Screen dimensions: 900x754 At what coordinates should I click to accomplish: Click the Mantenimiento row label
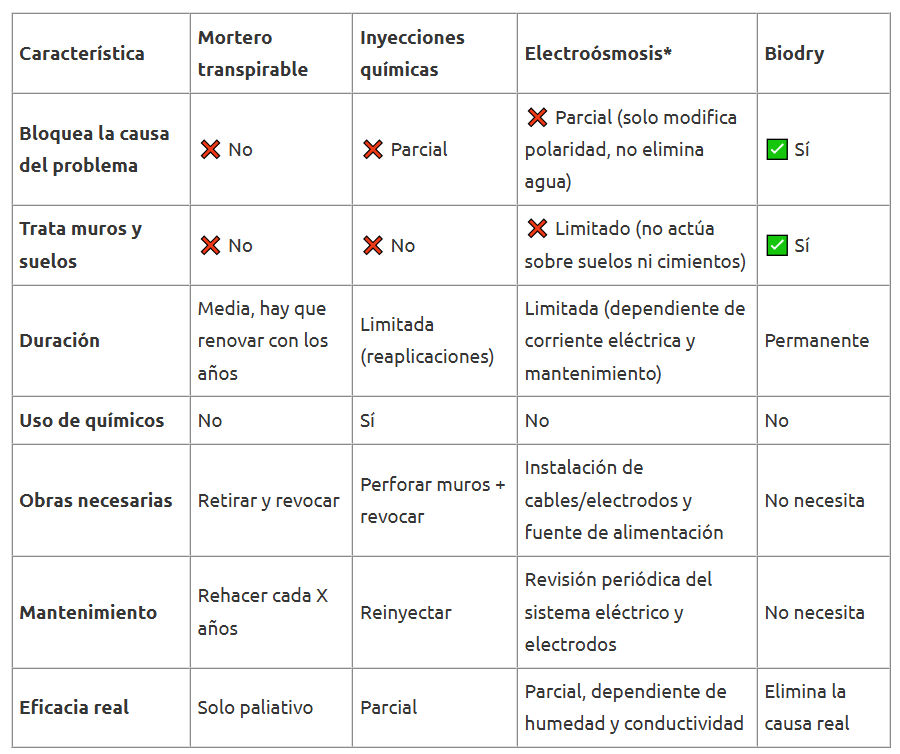88,613
